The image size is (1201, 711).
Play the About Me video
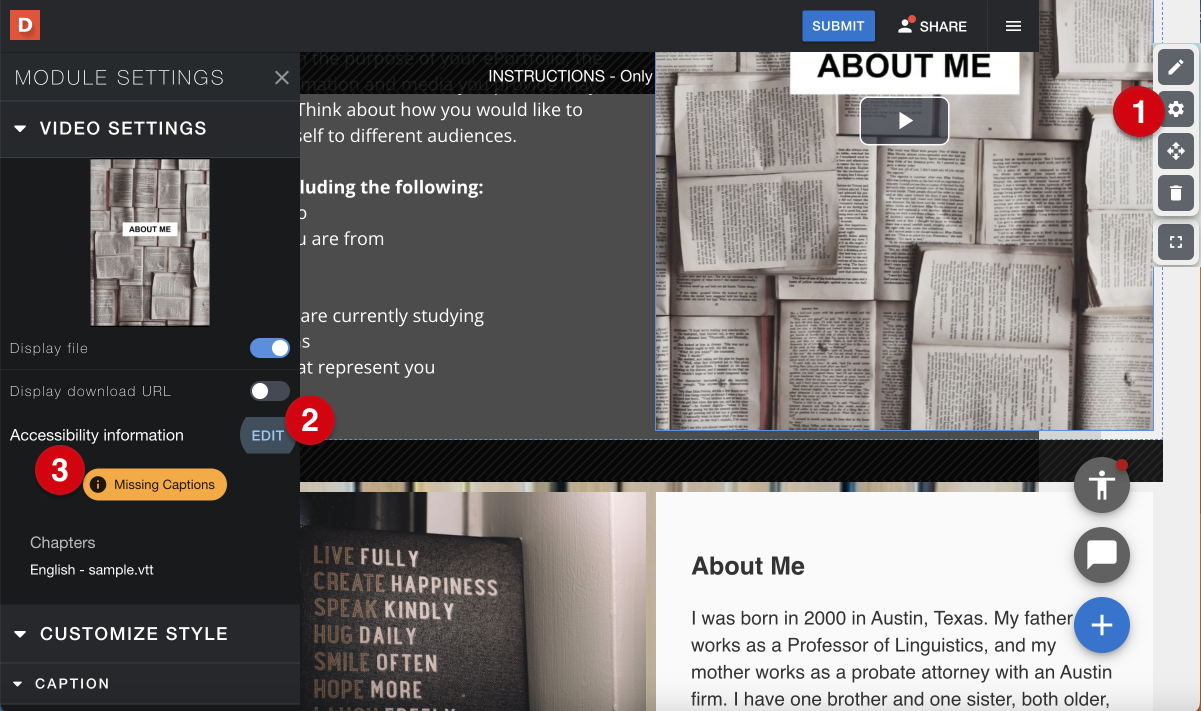pyautogui.click(x=904, y=121)
